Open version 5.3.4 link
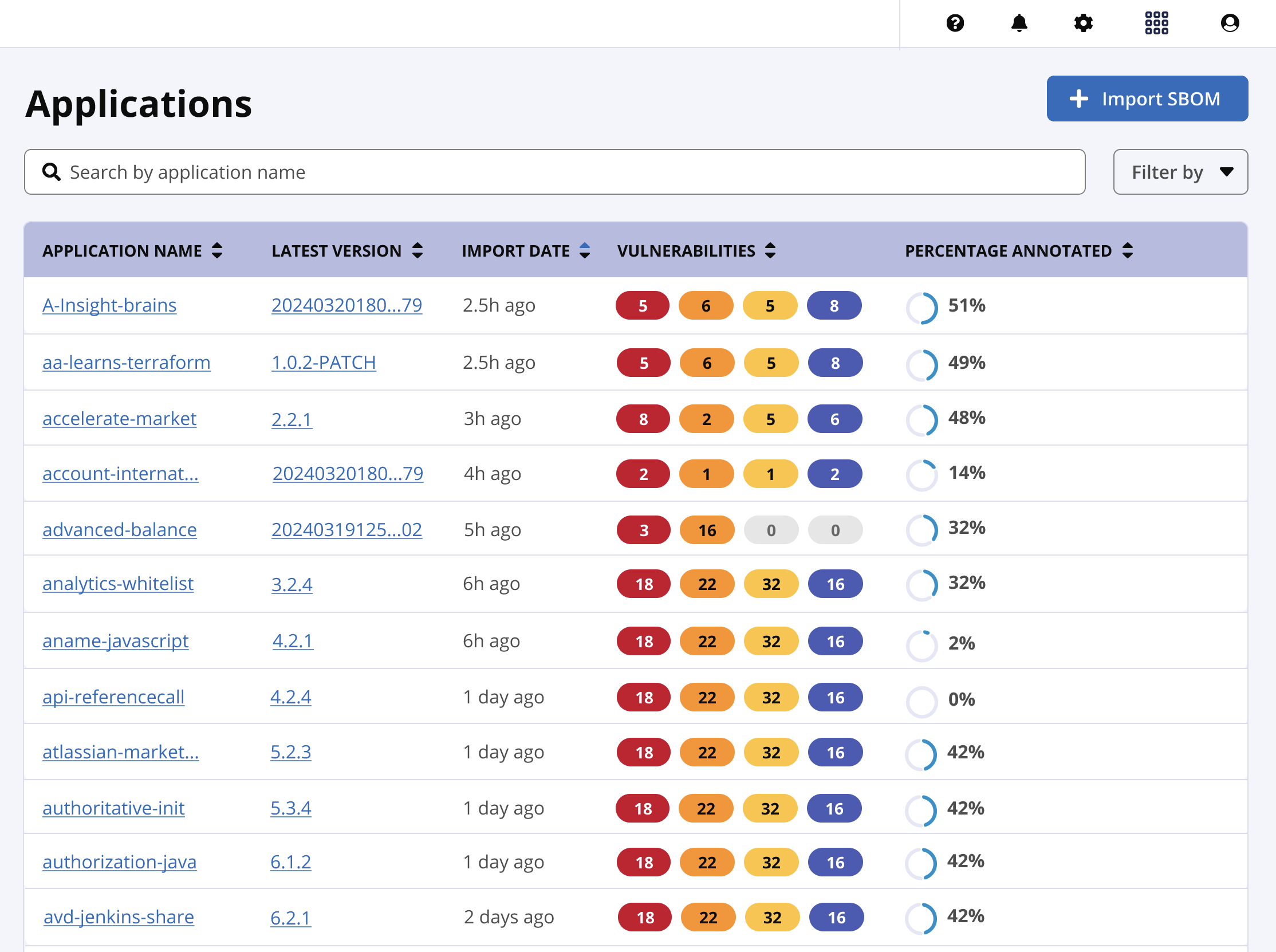The height and width of the screenshot is (952, 1276). coord(290,808)
